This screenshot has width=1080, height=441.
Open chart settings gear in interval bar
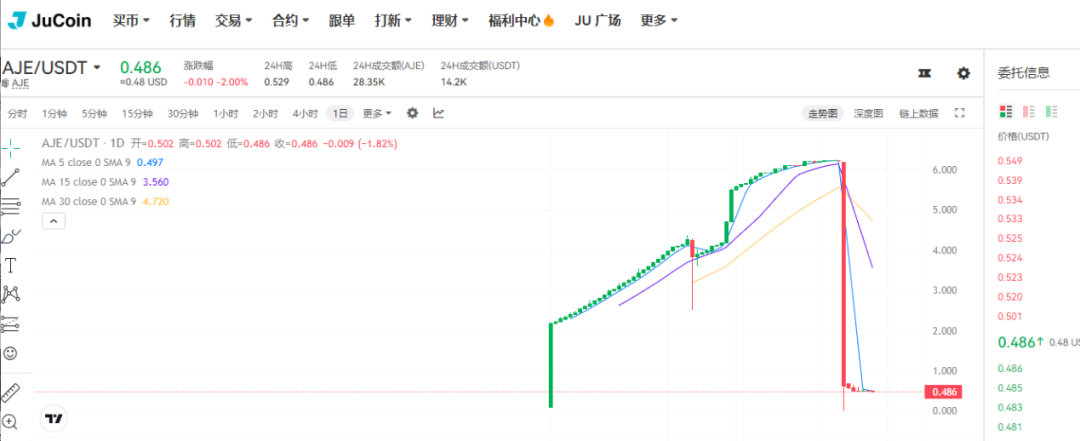click(412, 113)
